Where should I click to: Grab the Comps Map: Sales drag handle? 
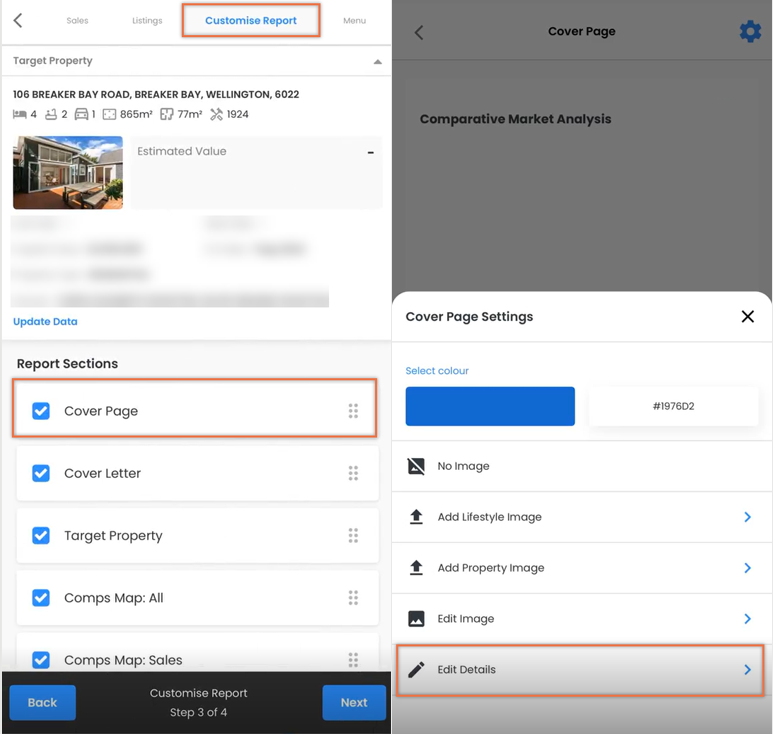tap(353, 659)
